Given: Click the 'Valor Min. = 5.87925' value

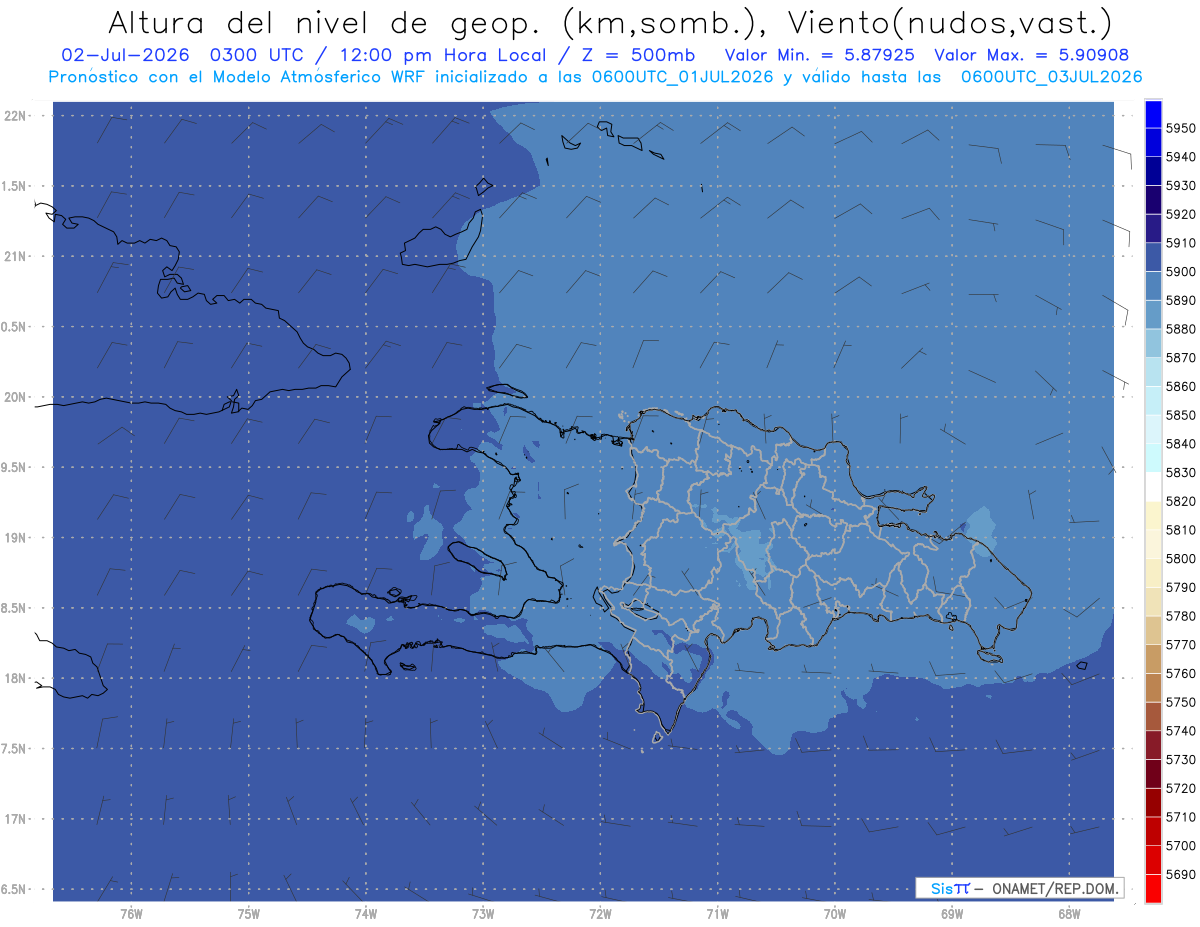Looking at the screenshot, I should click(819, 55).
